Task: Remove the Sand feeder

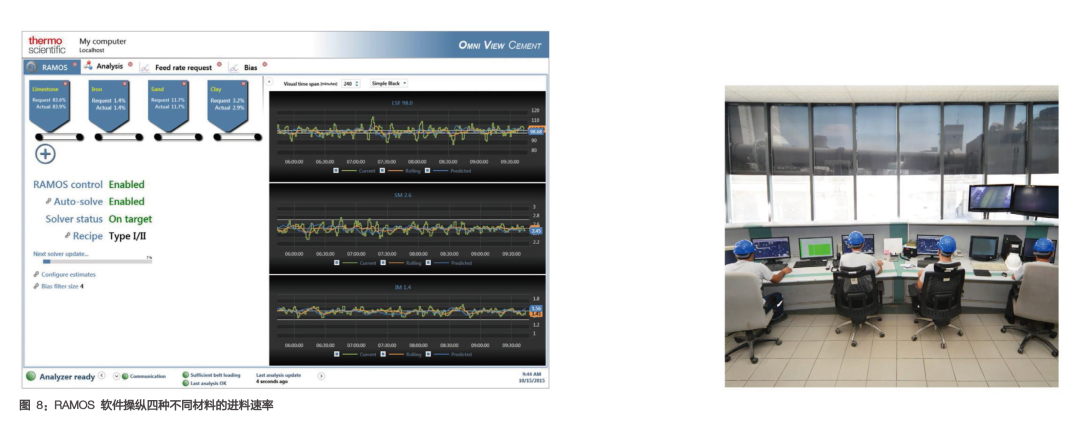Action: pyautogui.click(x=184, y=84)
